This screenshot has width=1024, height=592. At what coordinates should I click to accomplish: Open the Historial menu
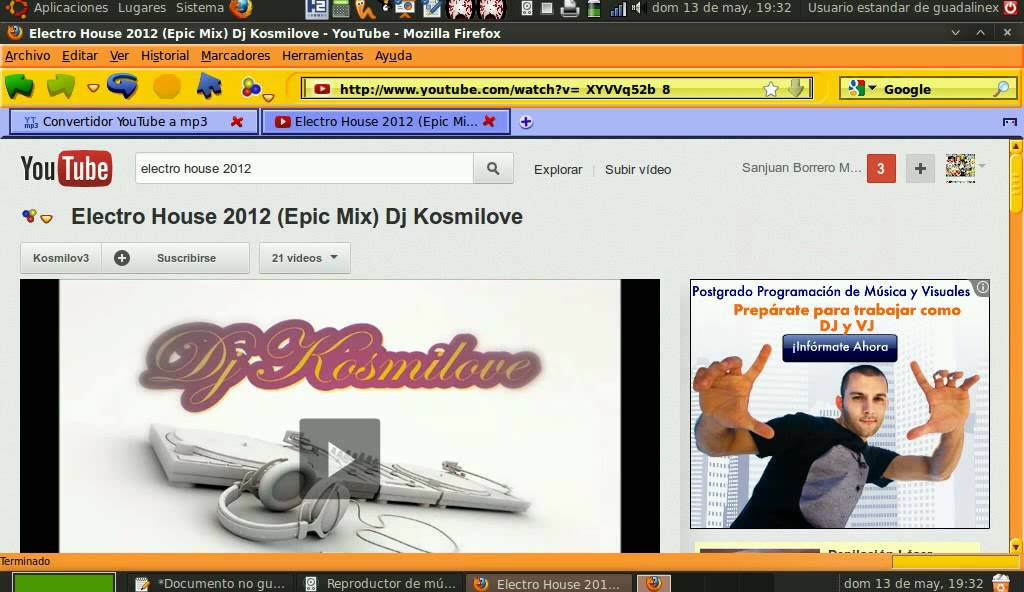165,56
